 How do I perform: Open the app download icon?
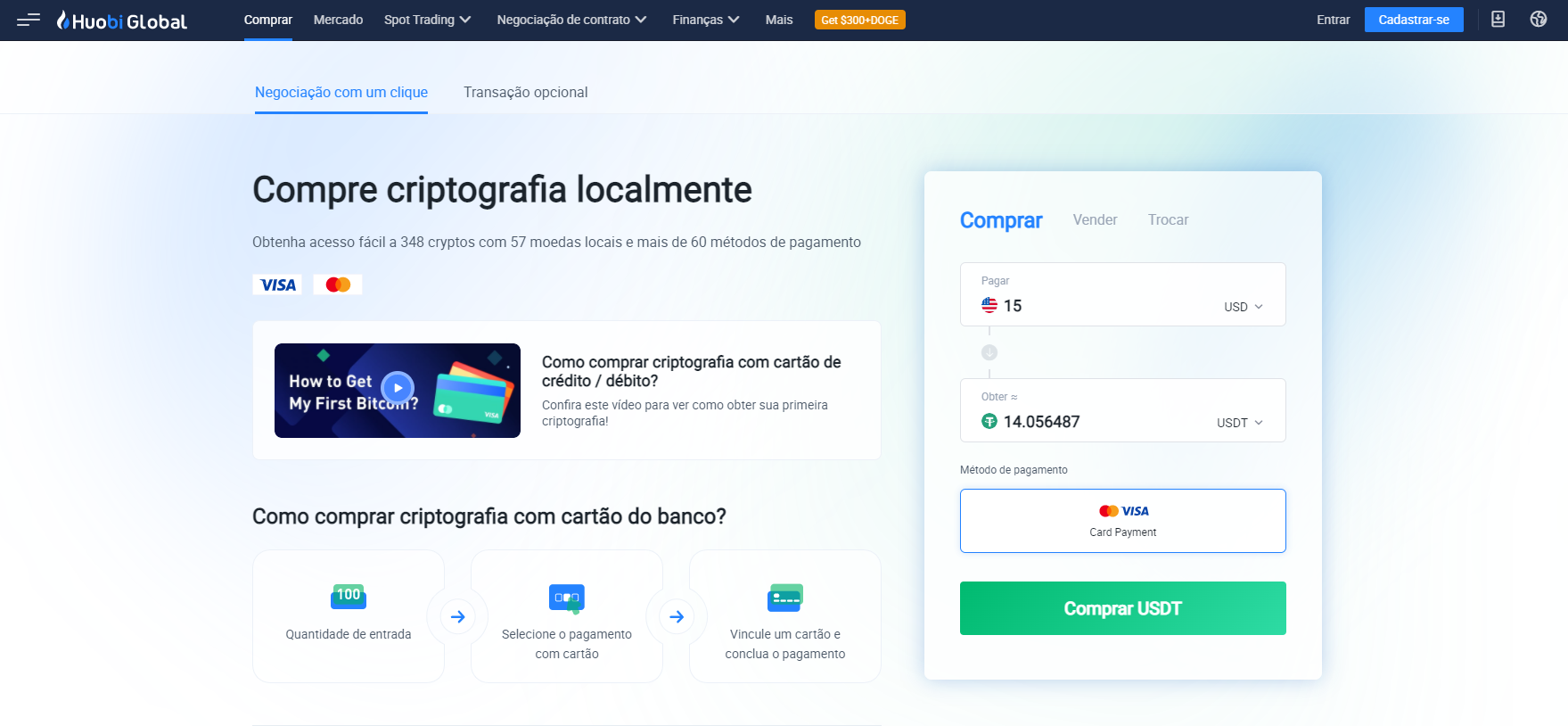coord(1498,19)
